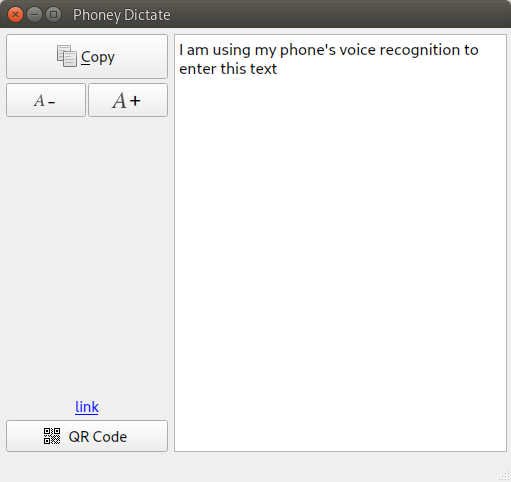Open the blue 'link' hyperlink
The width and height of the screenshot is (511, 482).
click(87, 407)
